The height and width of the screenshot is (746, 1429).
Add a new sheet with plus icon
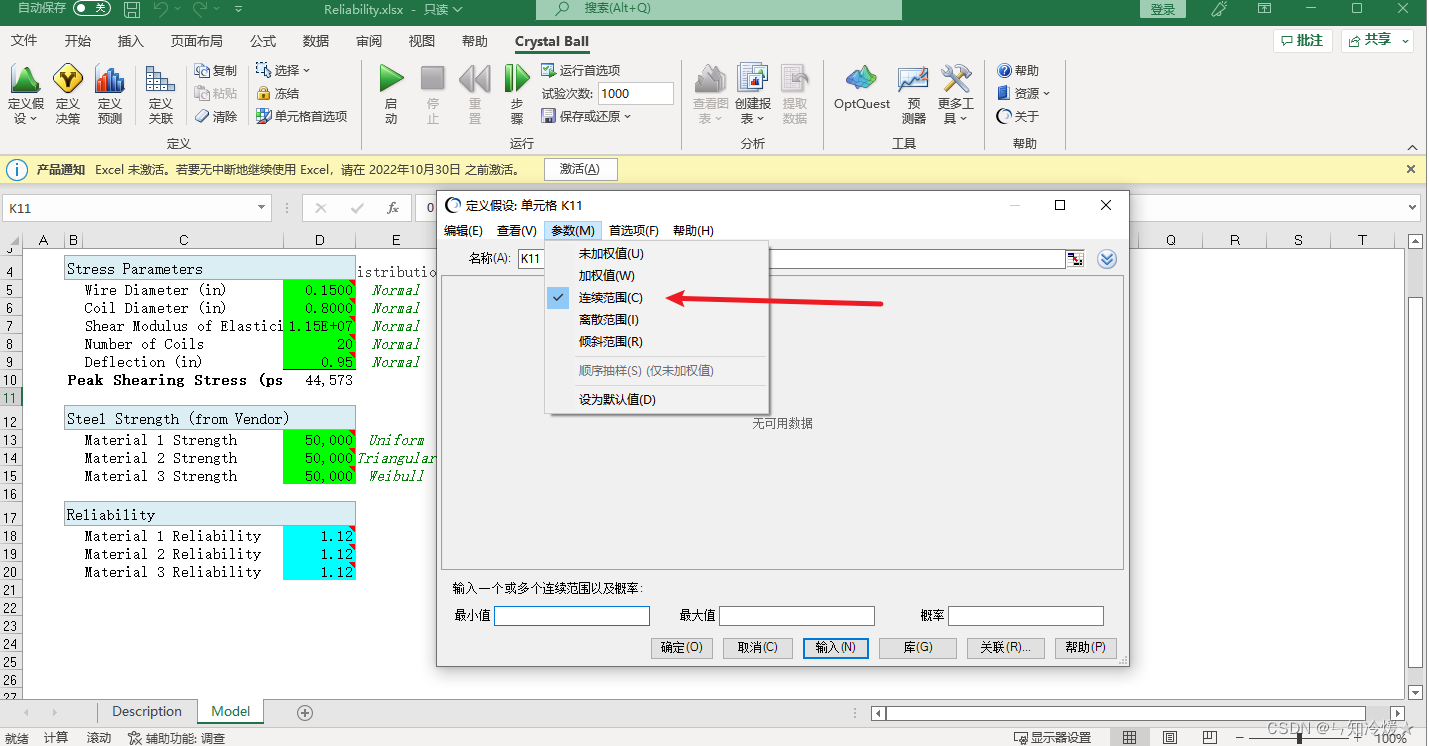coord(306,713)
